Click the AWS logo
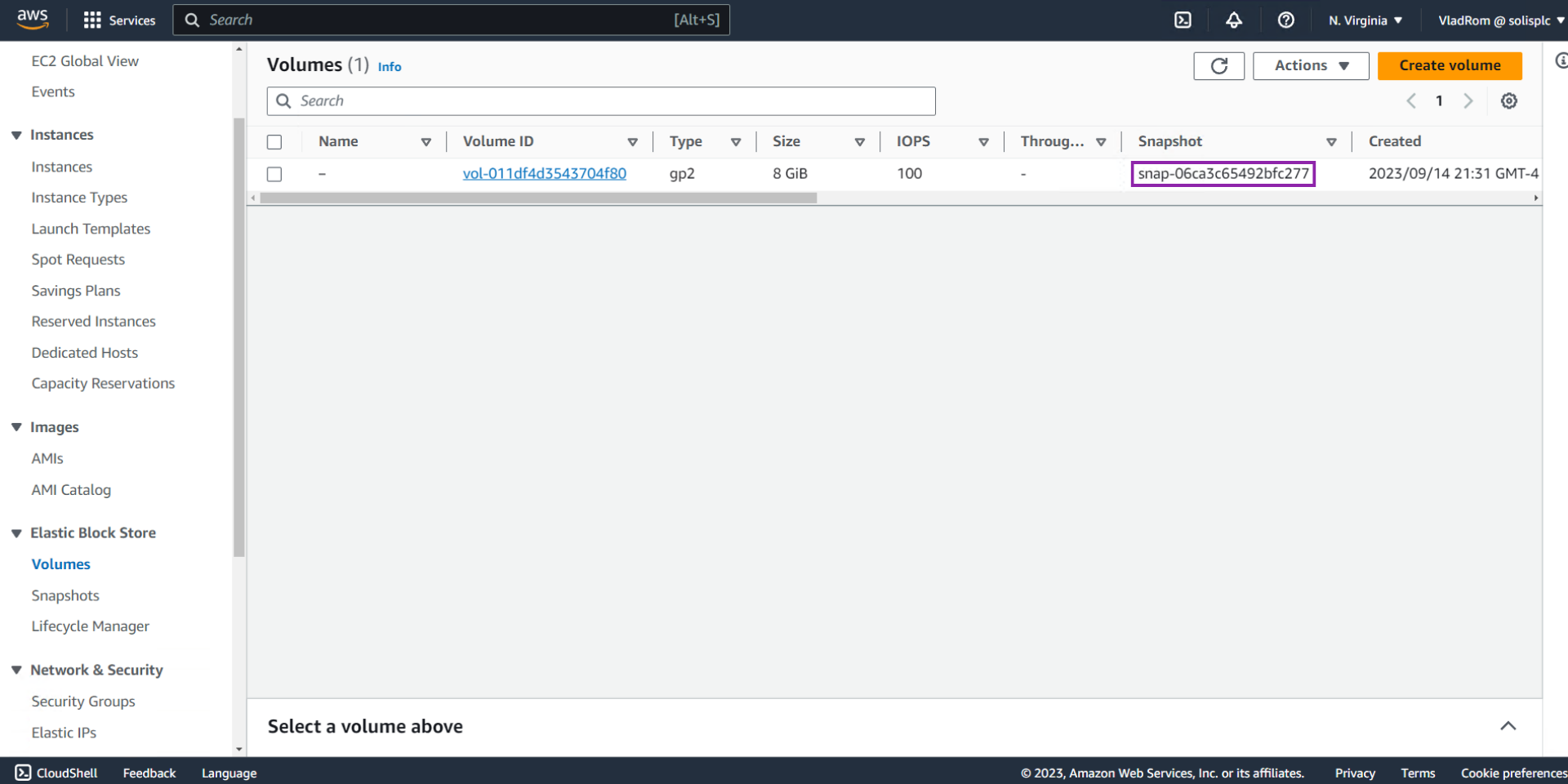 coord(33,20)
